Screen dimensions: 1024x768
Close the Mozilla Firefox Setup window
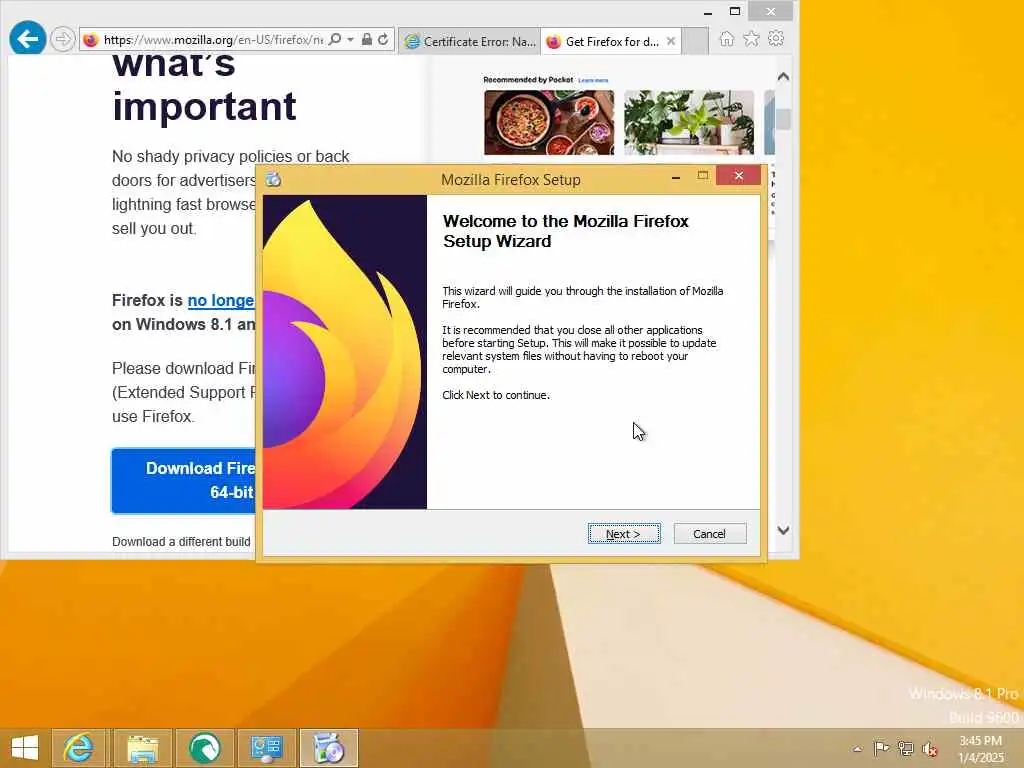[x=739, y=176]
